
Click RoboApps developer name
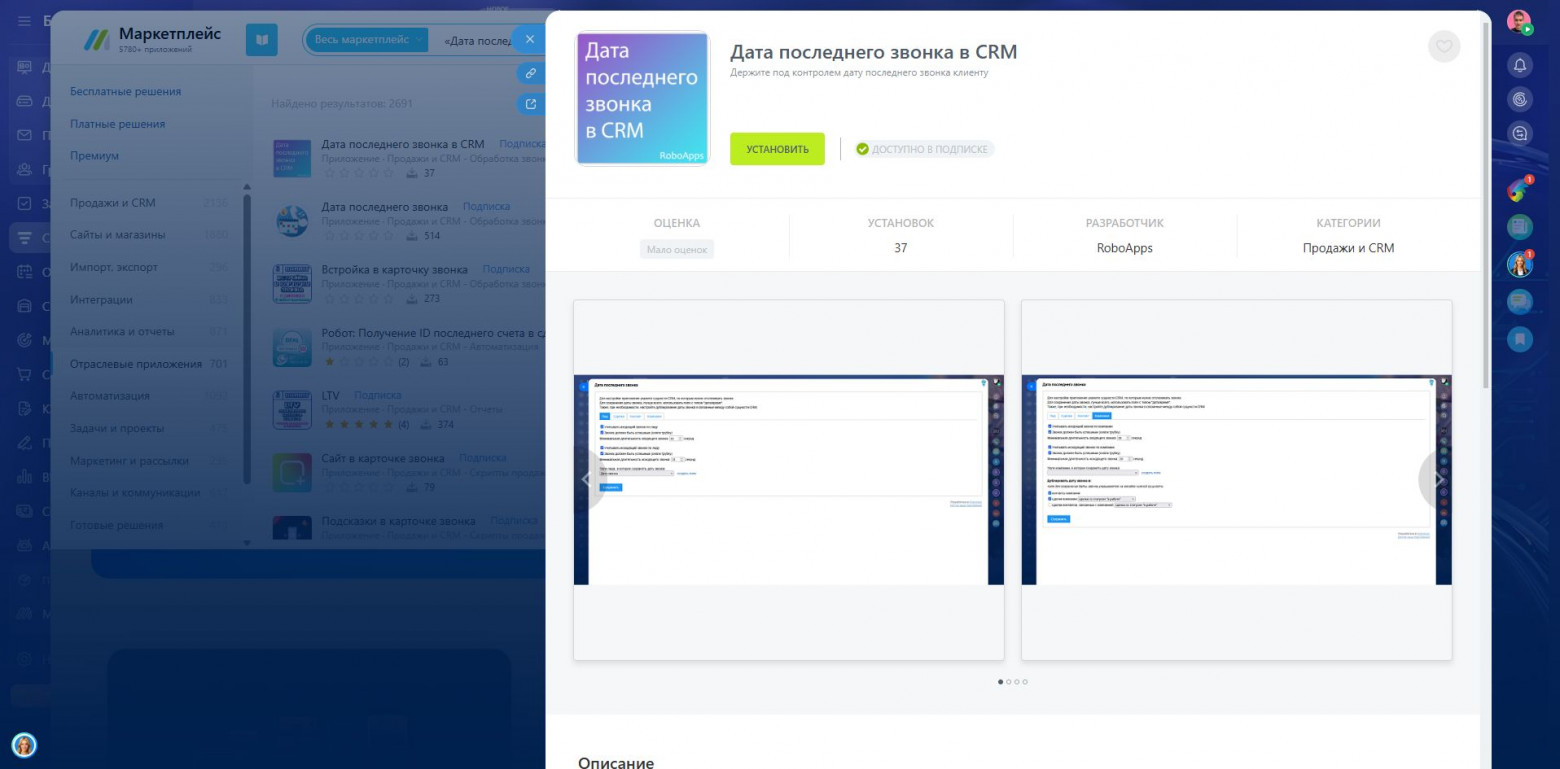coord(1124,248)
